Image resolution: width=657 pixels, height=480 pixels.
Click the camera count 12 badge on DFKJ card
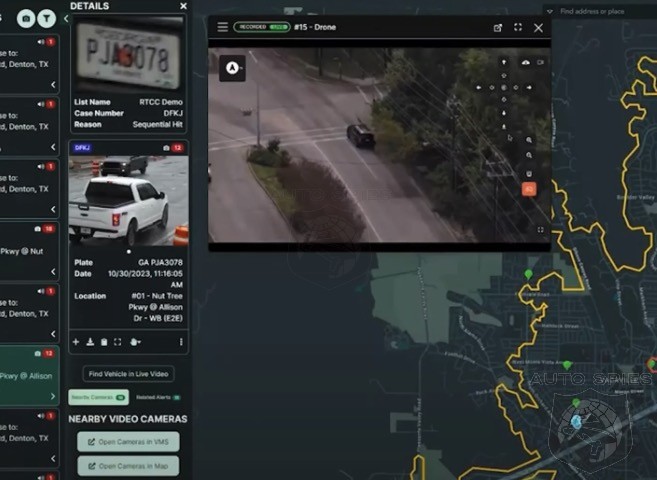(173, 148)
